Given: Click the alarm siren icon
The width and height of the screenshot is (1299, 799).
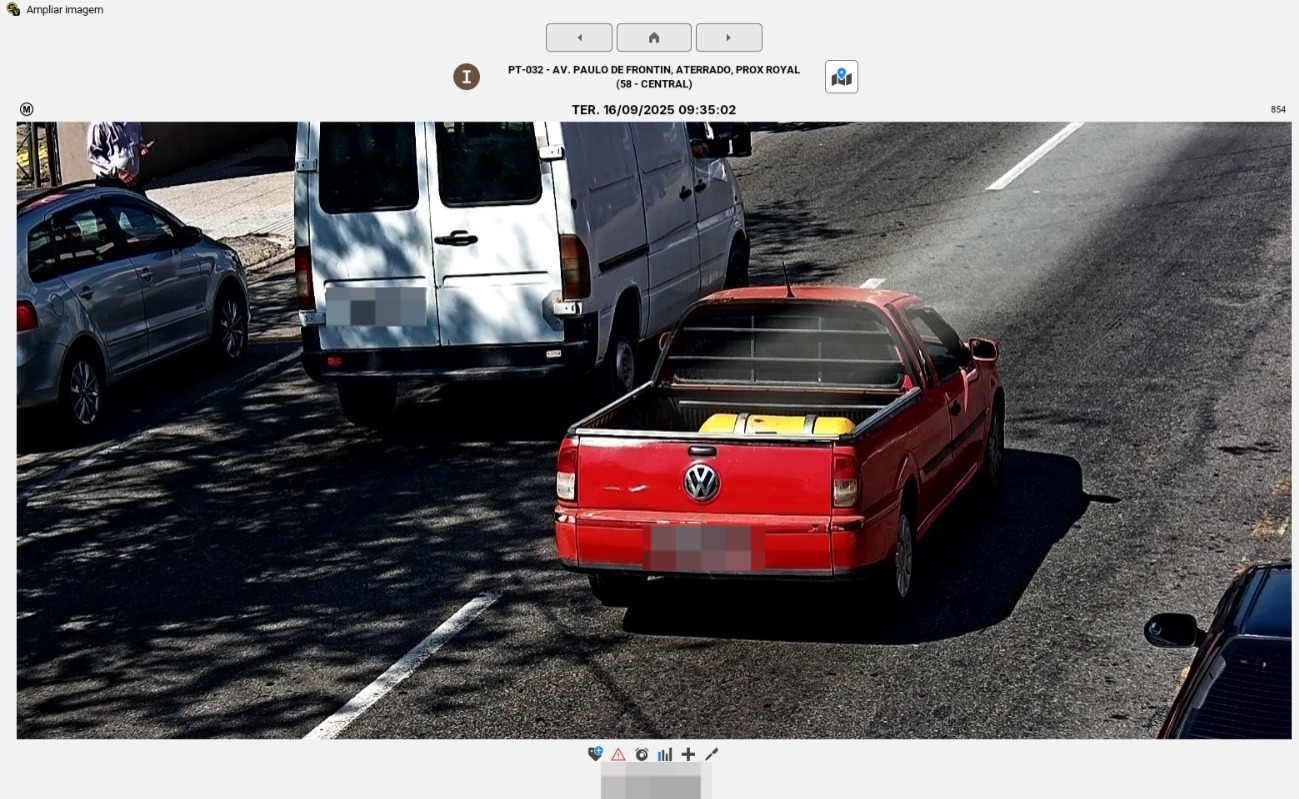Looking at the screenshot, I should tap(641, 754).
